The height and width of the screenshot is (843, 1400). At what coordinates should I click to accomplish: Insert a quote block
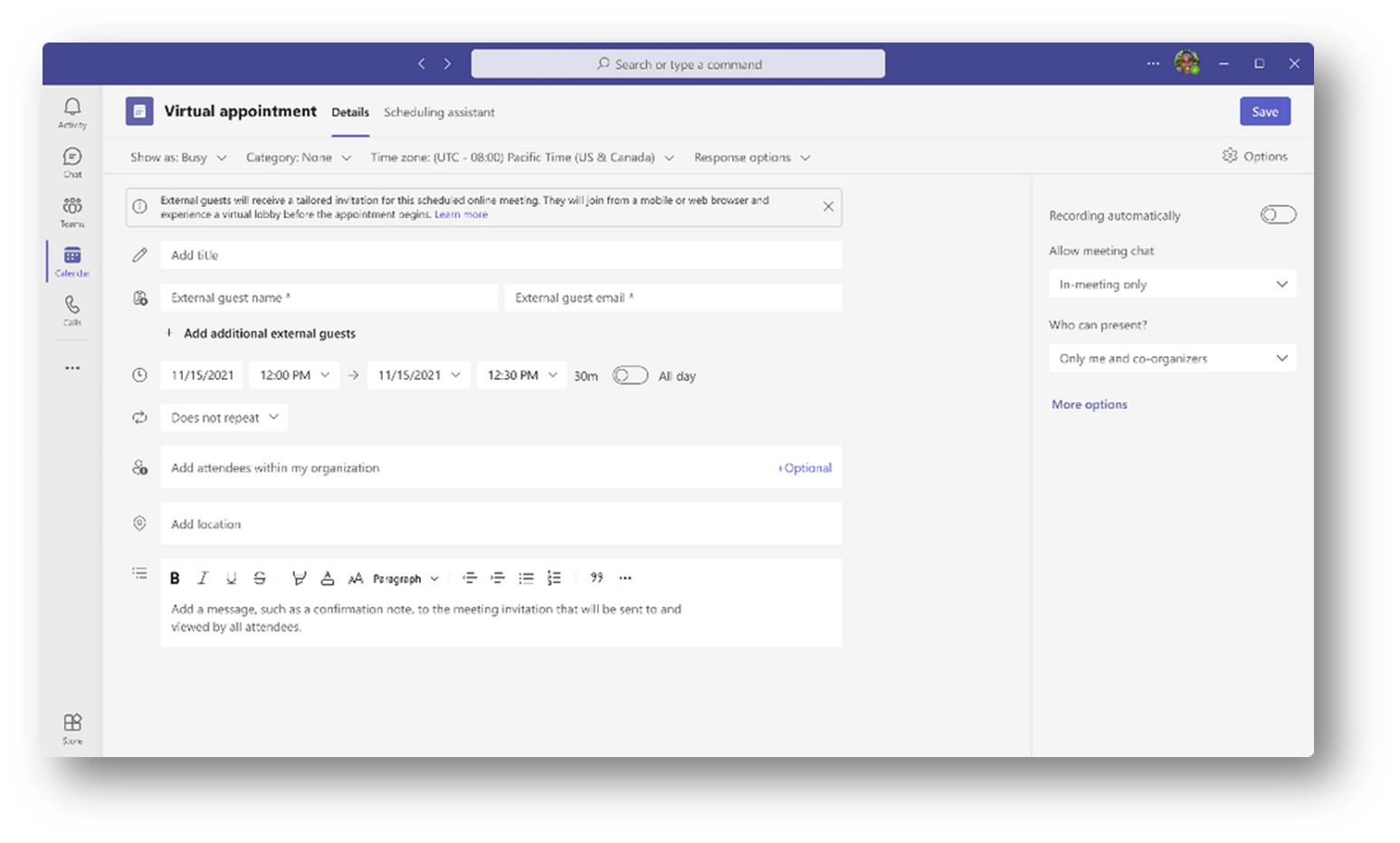point(596,577)
